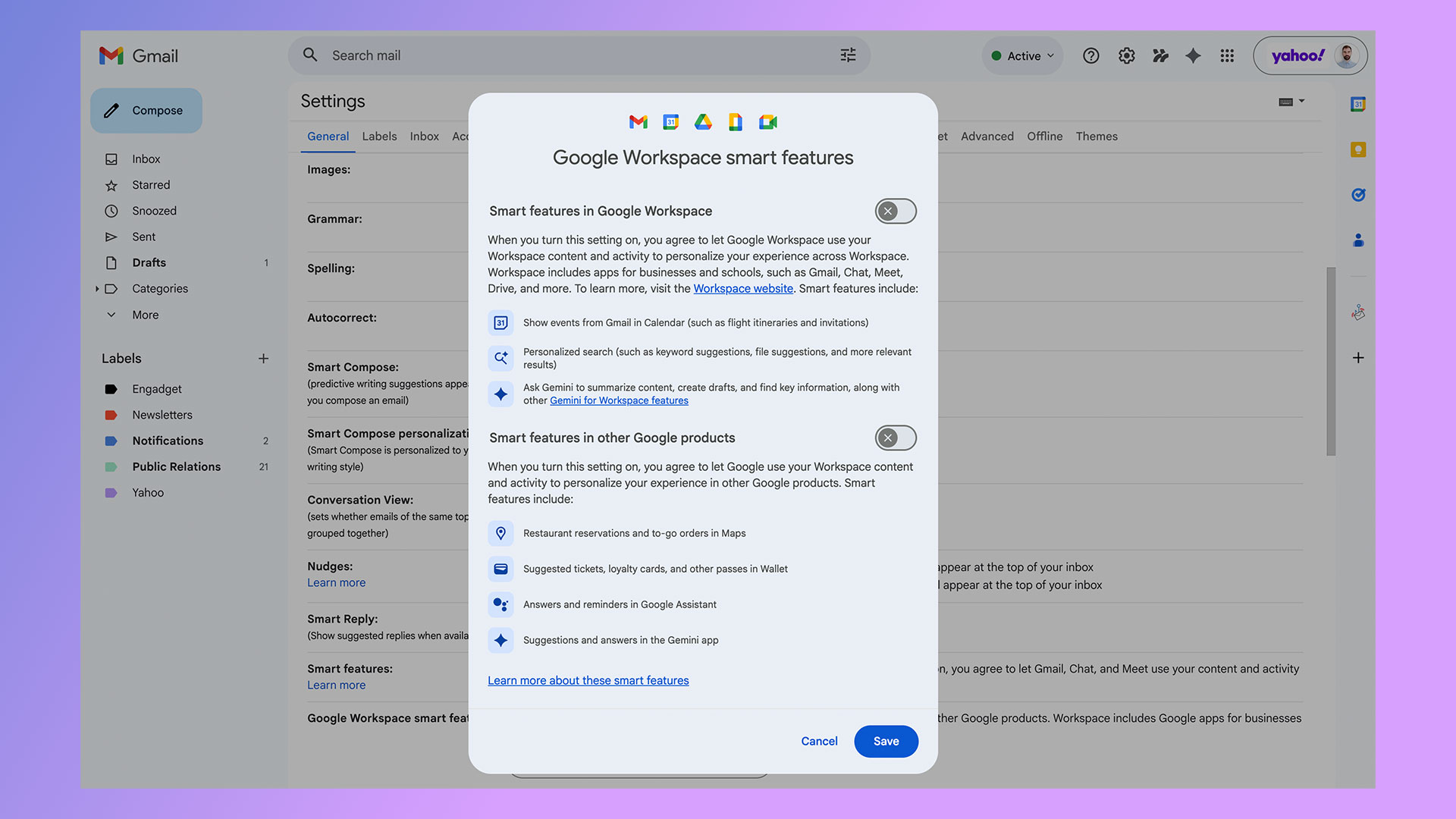The width and height of the screenshot is (1456, 819).
Task: Expand the Categories folder
Action: pyautogui.click(x=97, y=289)
